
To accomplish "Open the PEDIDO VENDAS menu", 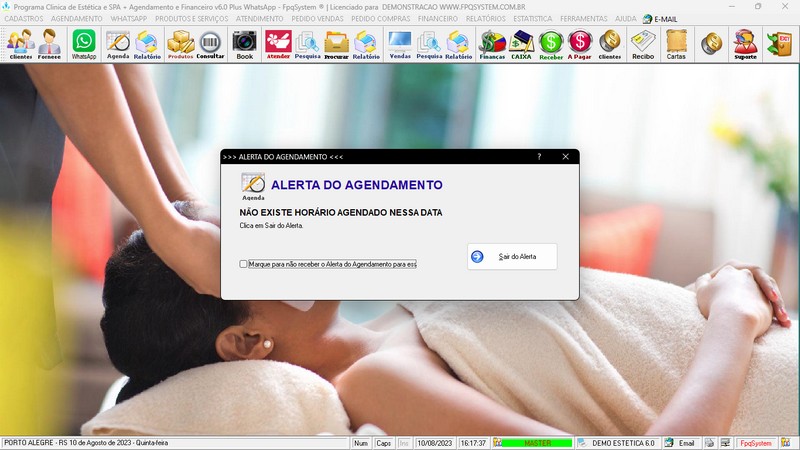I will [x=317, y=19].
